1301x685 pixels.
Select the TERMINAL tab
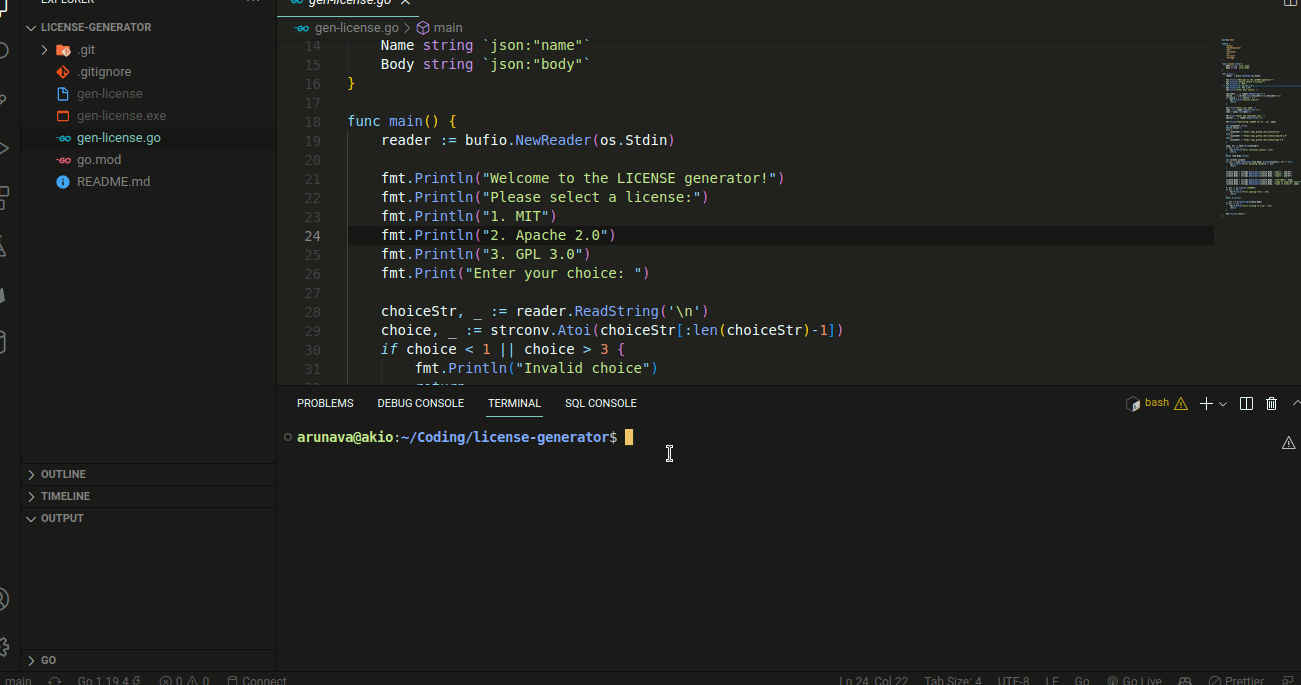(514, 404)
